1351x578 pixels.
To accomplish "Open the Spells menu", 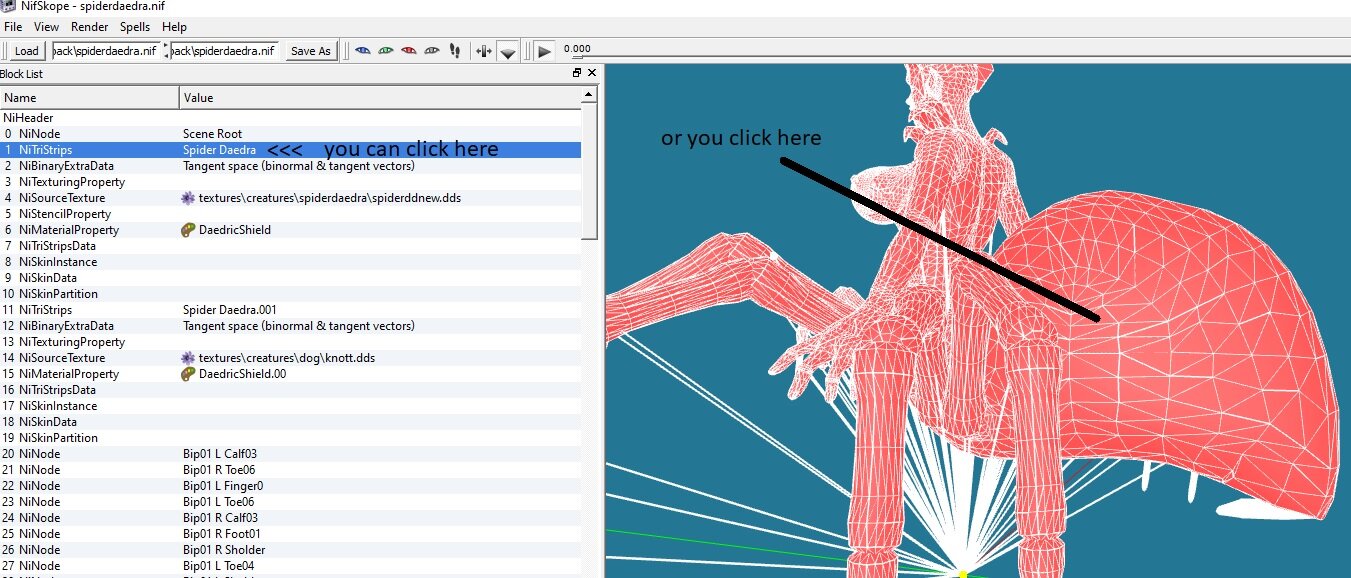I will (135, 27).
